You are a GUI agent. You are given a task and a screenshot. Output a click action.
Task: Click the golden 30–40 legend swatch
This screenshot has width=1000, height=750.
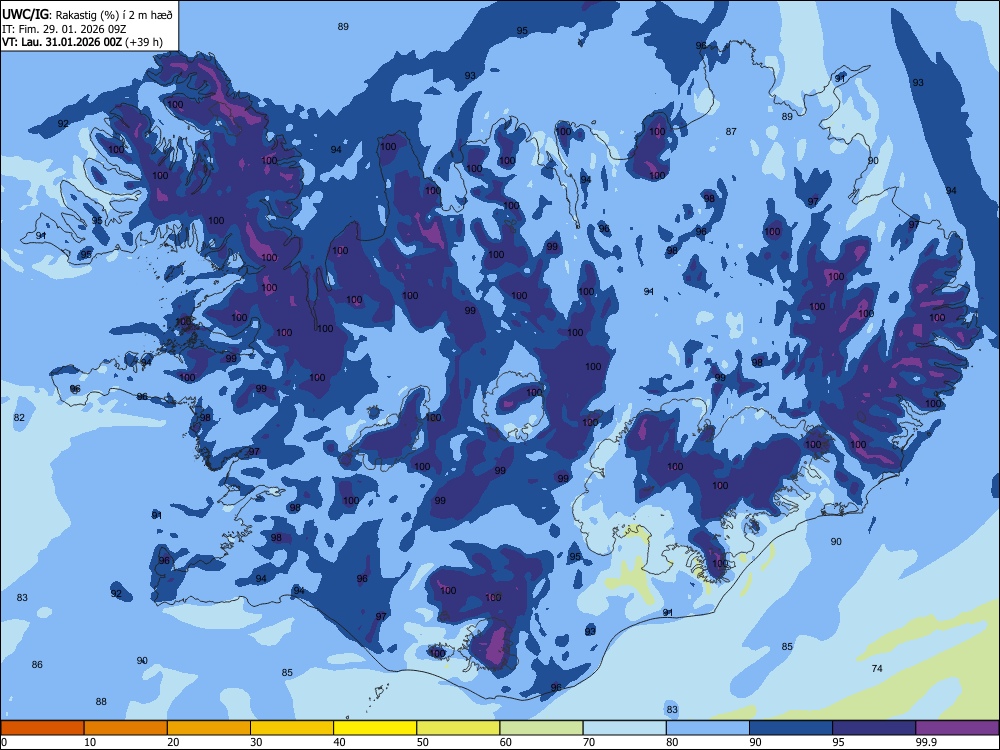pyautogui.click(x=292, y=728)
